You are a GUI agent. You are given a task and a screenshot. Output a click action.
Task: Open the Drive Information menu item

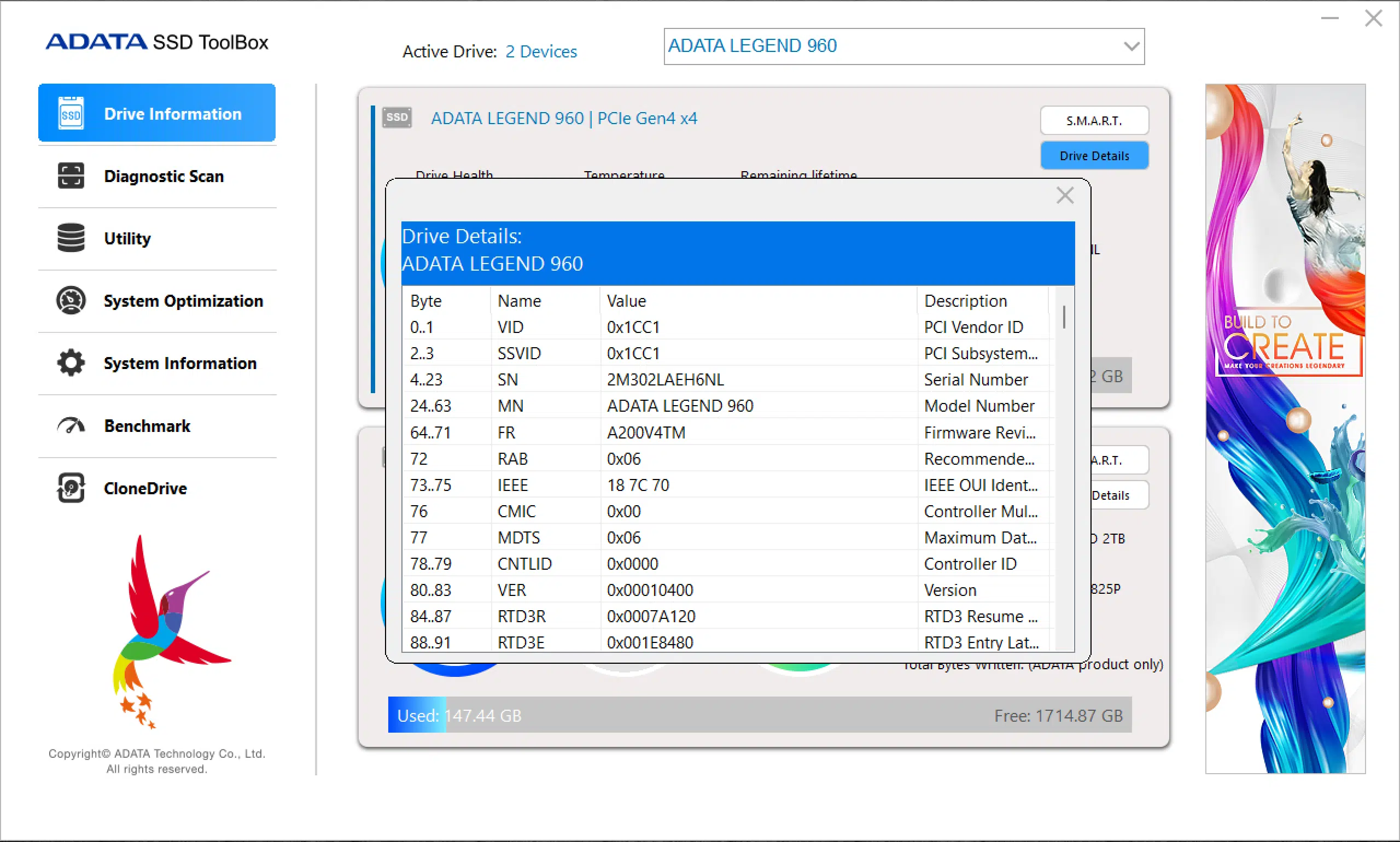[x=157, y=113]
